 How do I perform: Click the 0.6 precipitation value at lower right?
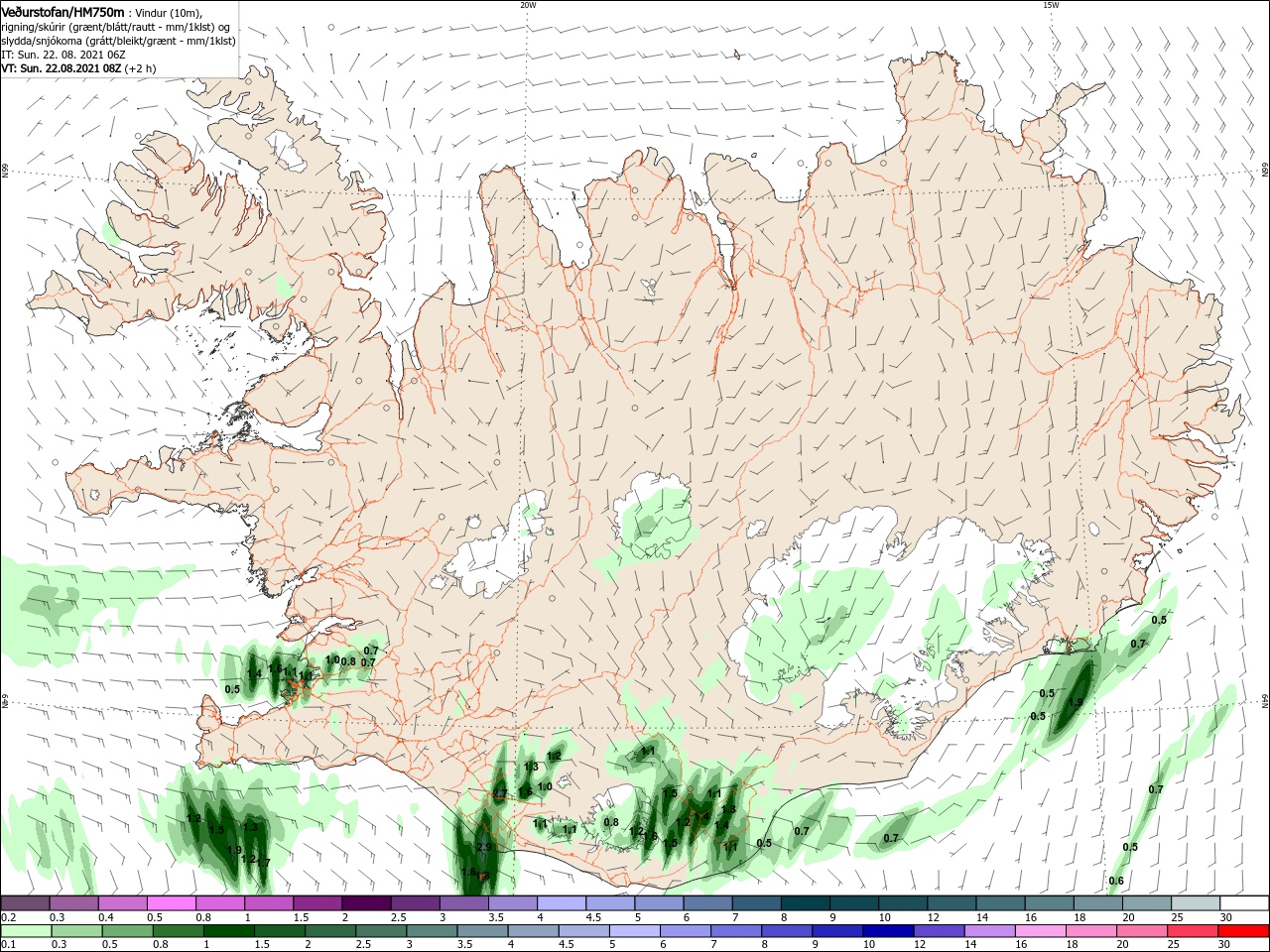(1116, 881)
